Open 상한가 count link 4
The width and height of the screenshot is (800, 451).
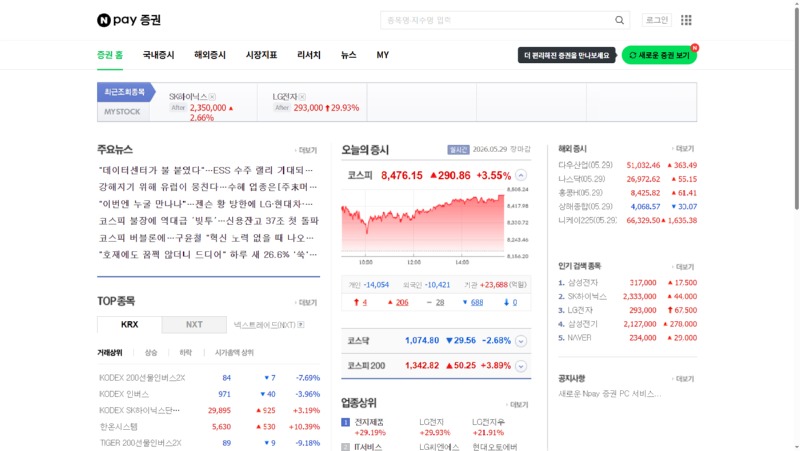click(x=364, y=303)
